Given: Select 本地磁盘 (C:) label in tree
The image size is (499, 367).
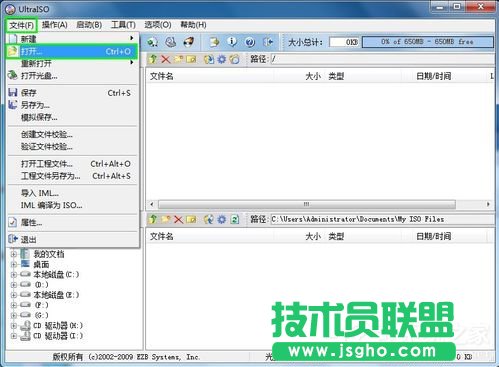Looking at the screenshot, I should point(56,275).
